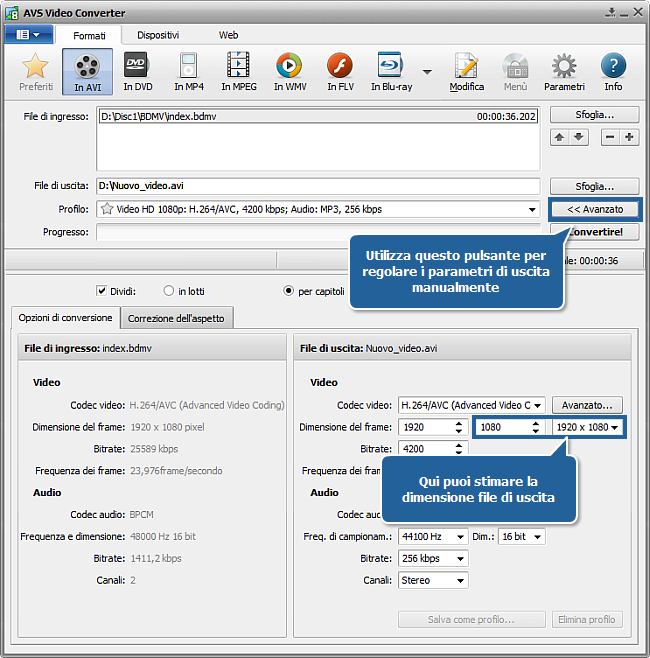This screenshot has height=658, width=650.
Task: Move input file up with arrow
Action: (x=559, y=137)
